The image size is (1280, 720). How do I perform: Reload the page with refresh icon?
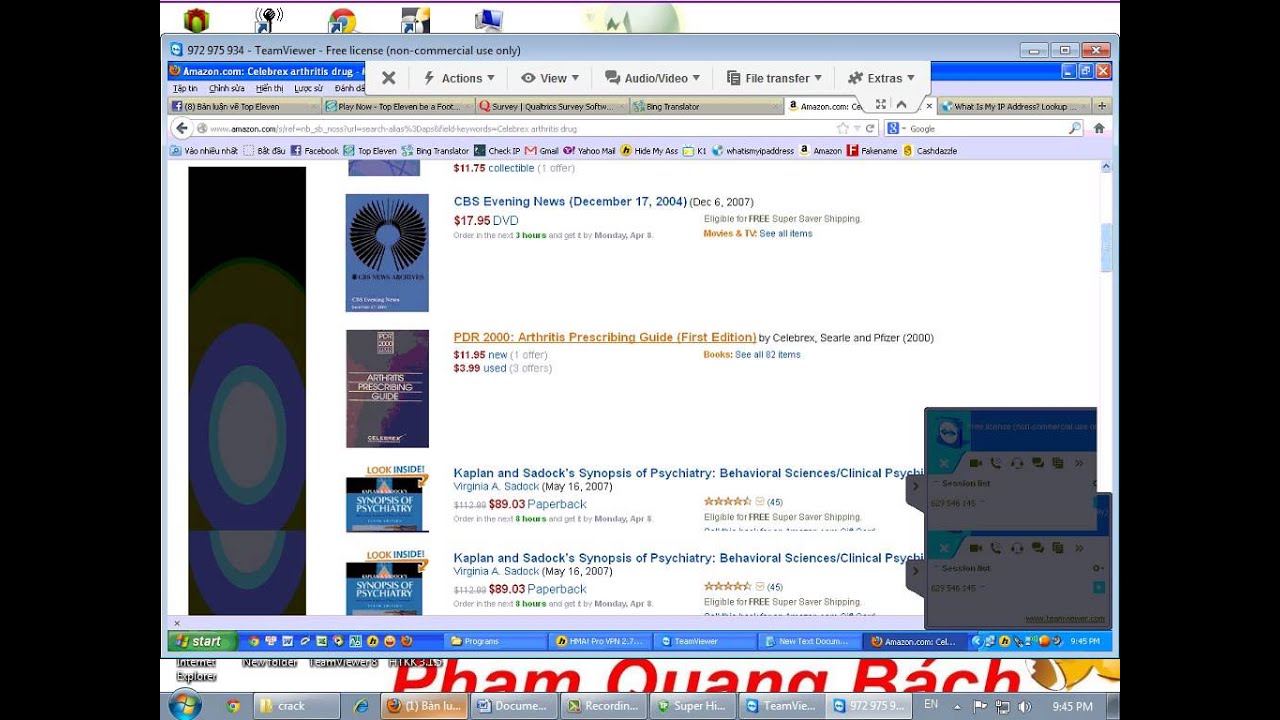point(870,128)
